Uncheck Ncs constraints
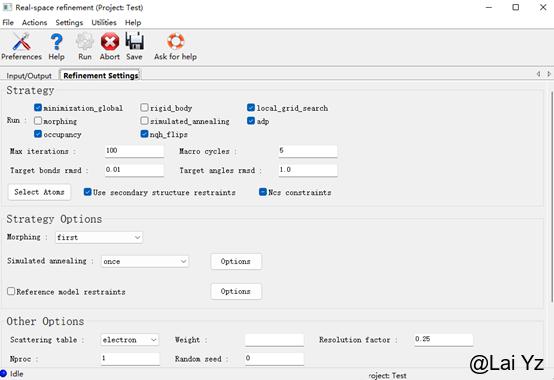Screen dimensions: 554x380 (263, 192)
